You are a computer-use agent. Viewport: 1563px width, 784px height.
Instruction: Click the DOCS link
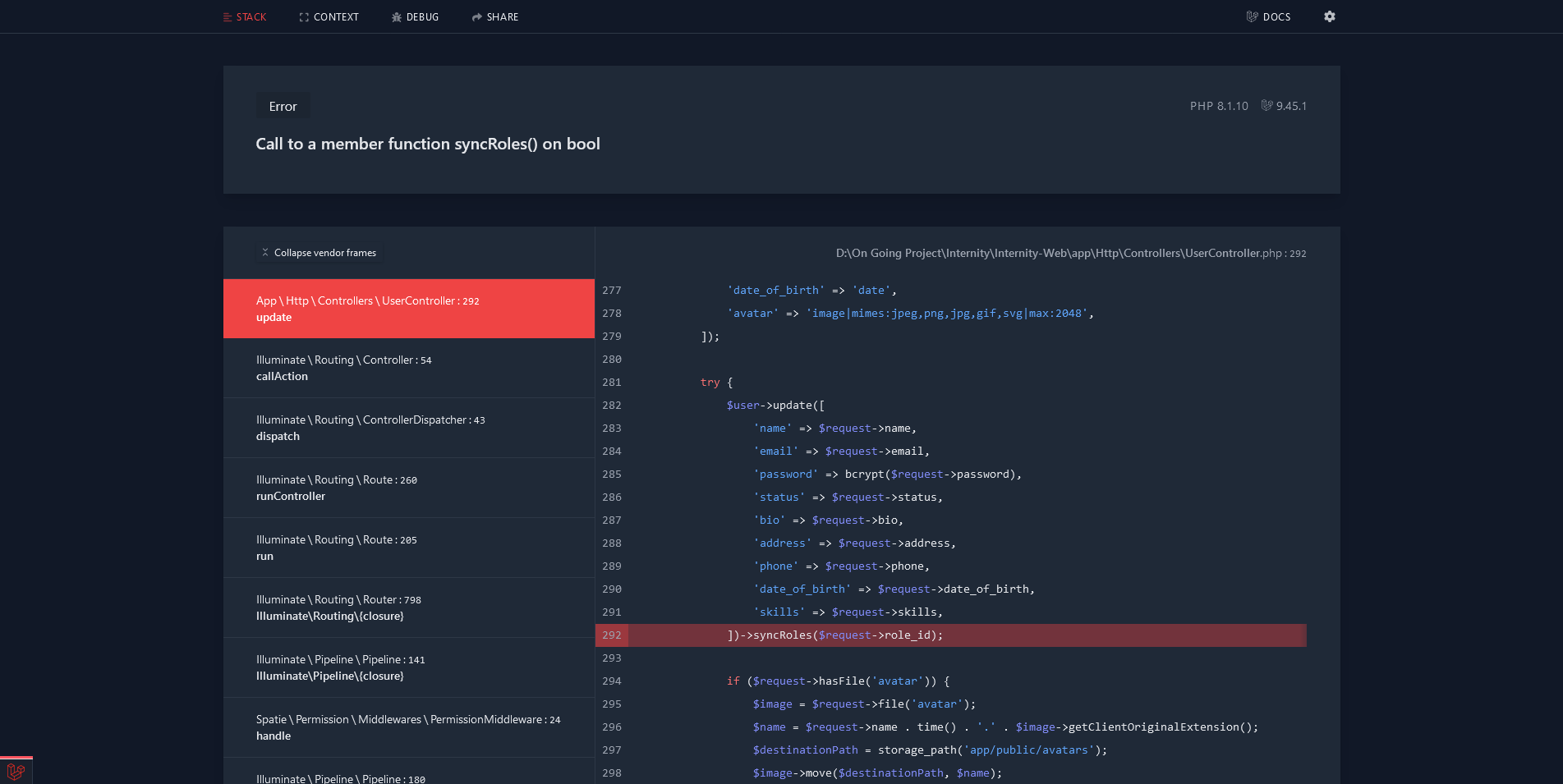click(x=1276, y=16)
